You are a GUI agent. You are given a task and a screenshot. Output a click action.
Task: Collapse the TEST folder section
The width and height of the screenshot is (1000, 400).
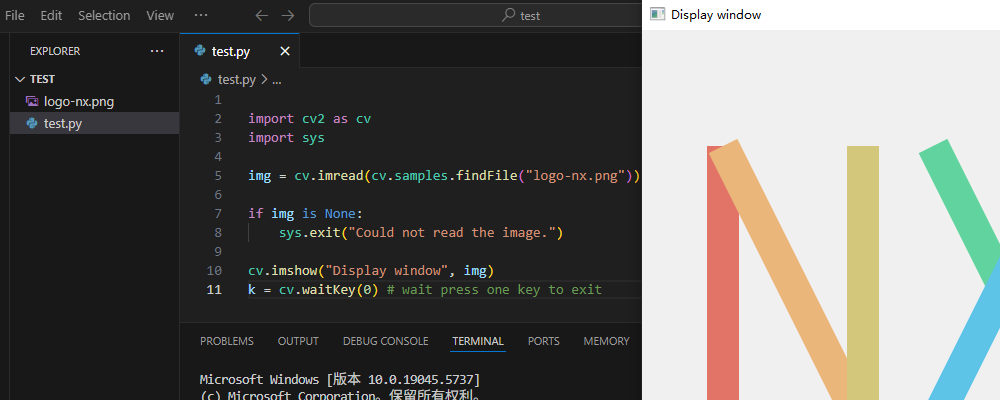(x=94, y=79)
